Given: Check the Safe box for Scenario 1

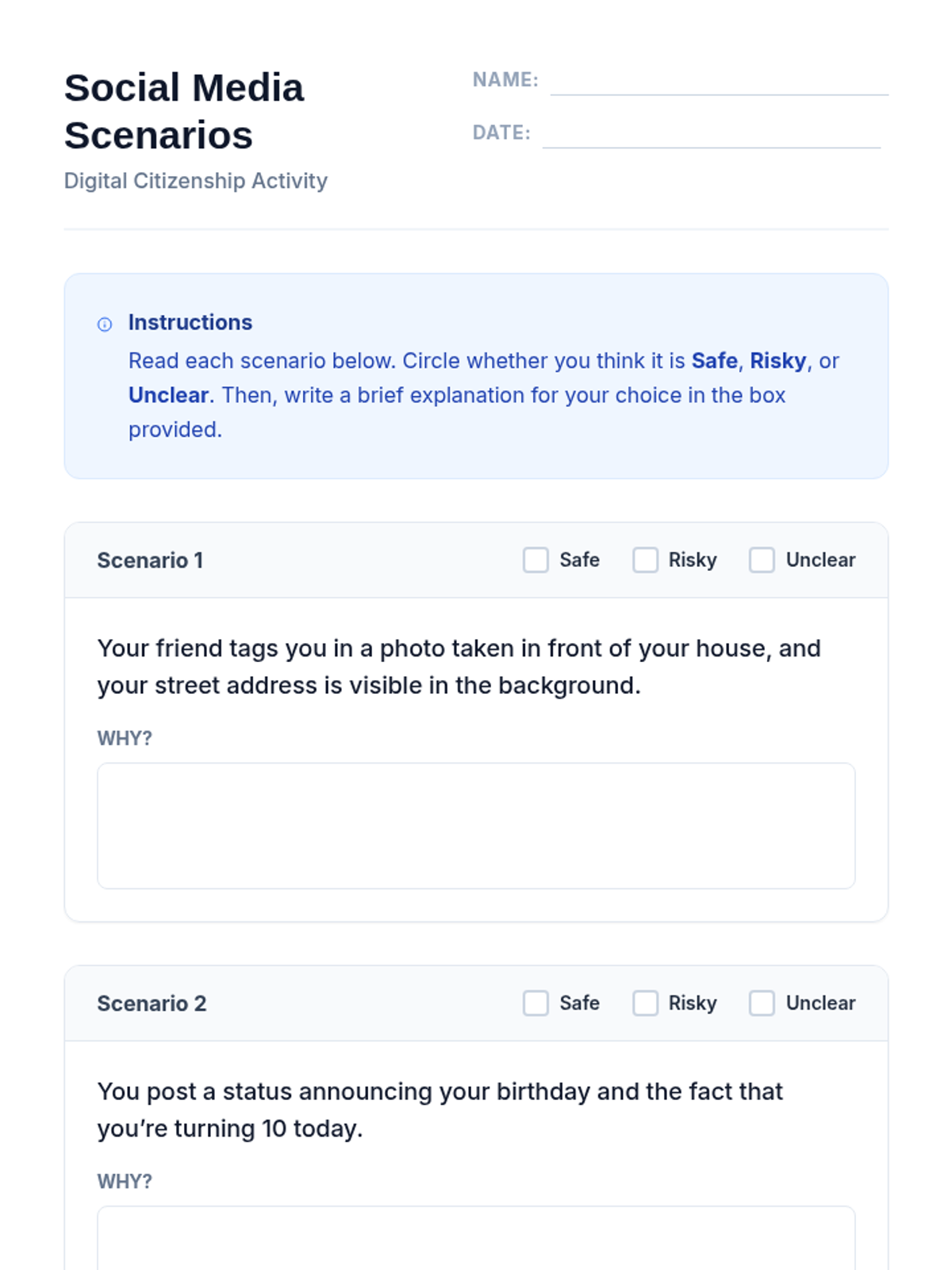Looking at the screenshot, I should point(535,560).
